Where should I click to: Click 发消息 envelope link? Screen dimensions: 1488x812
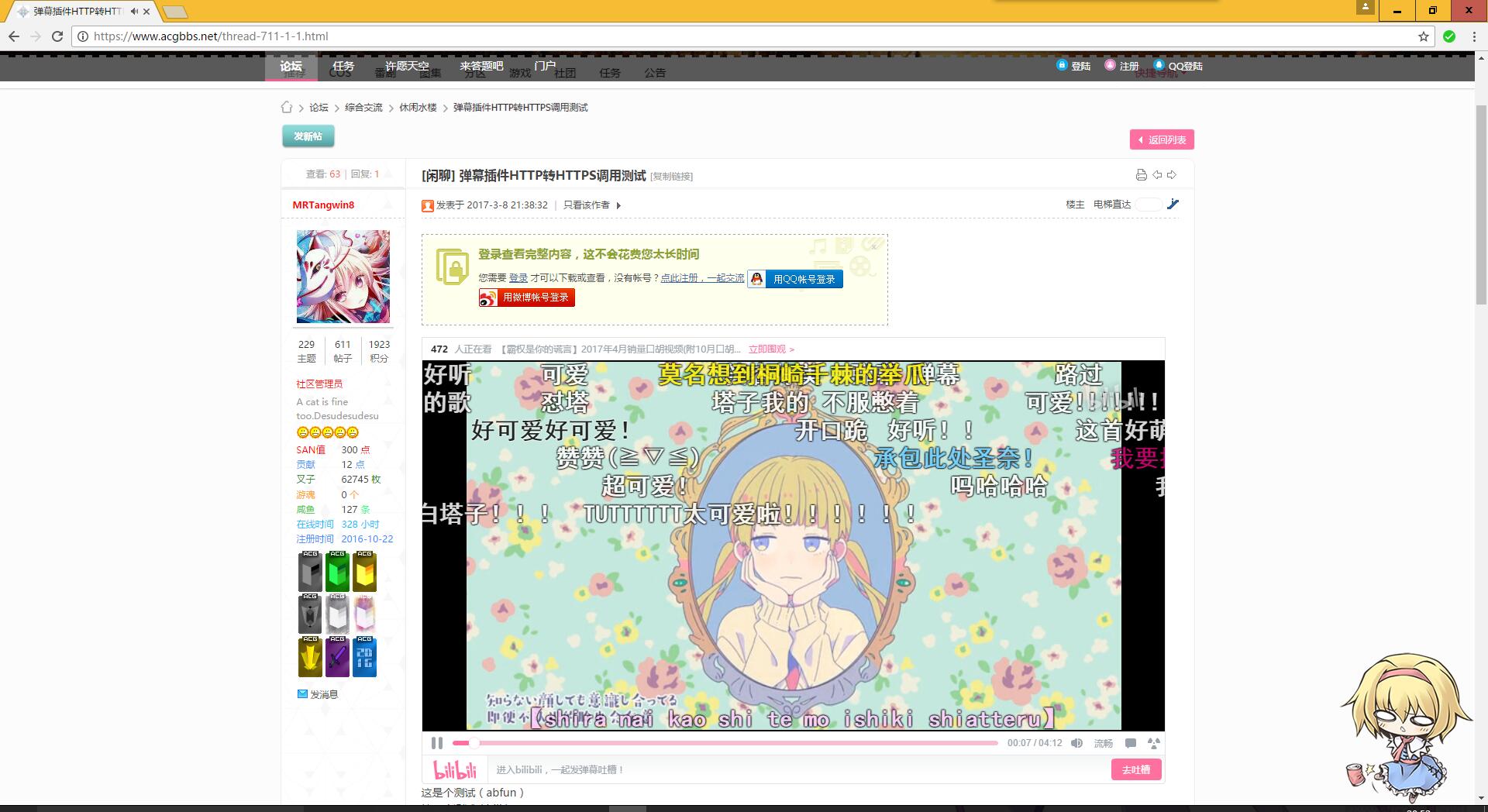click(318, 694)
